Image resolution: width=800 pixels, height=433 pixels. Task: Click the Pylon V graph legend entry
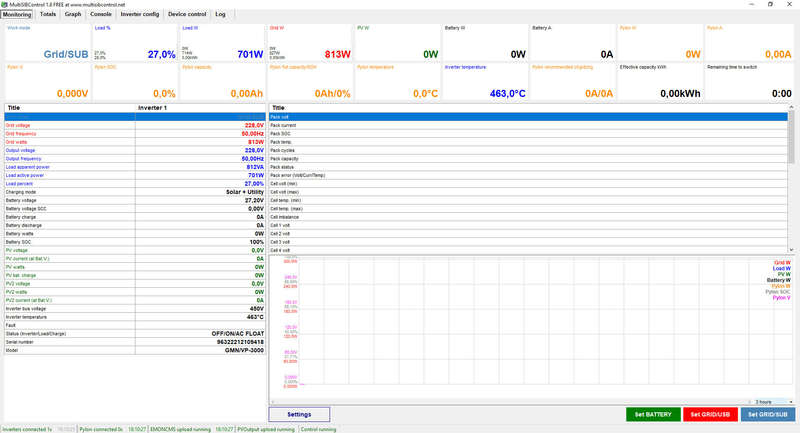(x=781, y=298)
